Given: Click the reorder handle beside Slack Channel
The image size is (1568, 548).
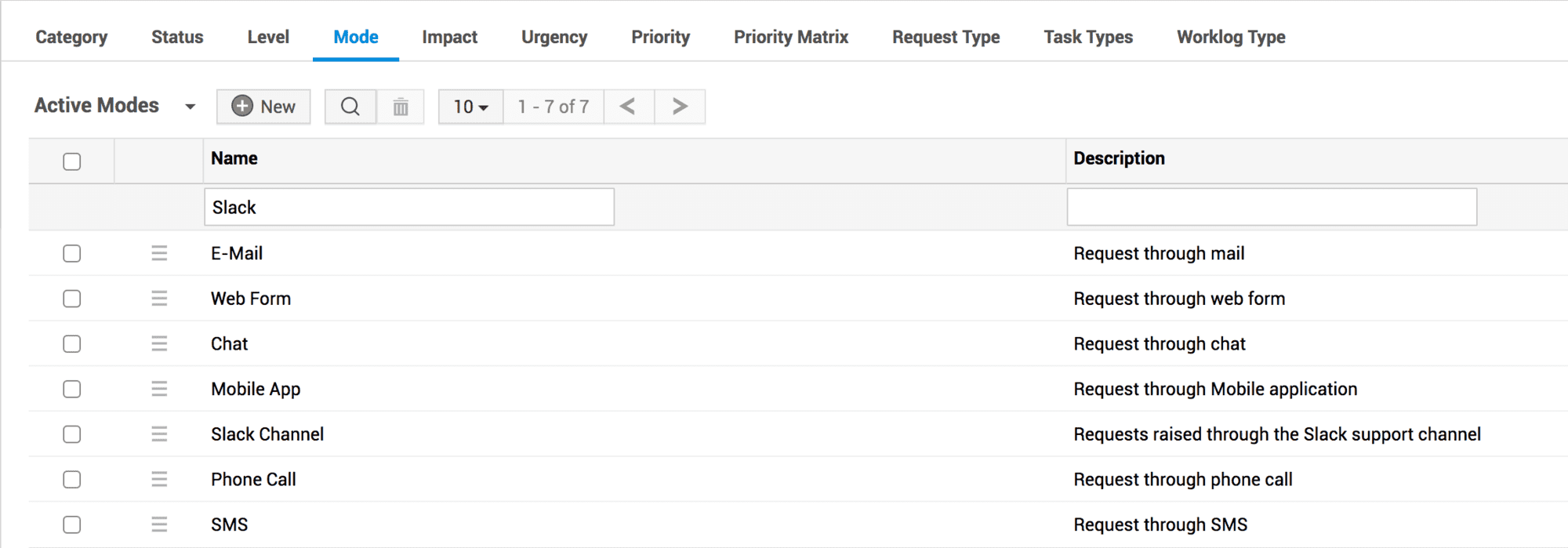Looking at the screenshot, I should (159, 434).
